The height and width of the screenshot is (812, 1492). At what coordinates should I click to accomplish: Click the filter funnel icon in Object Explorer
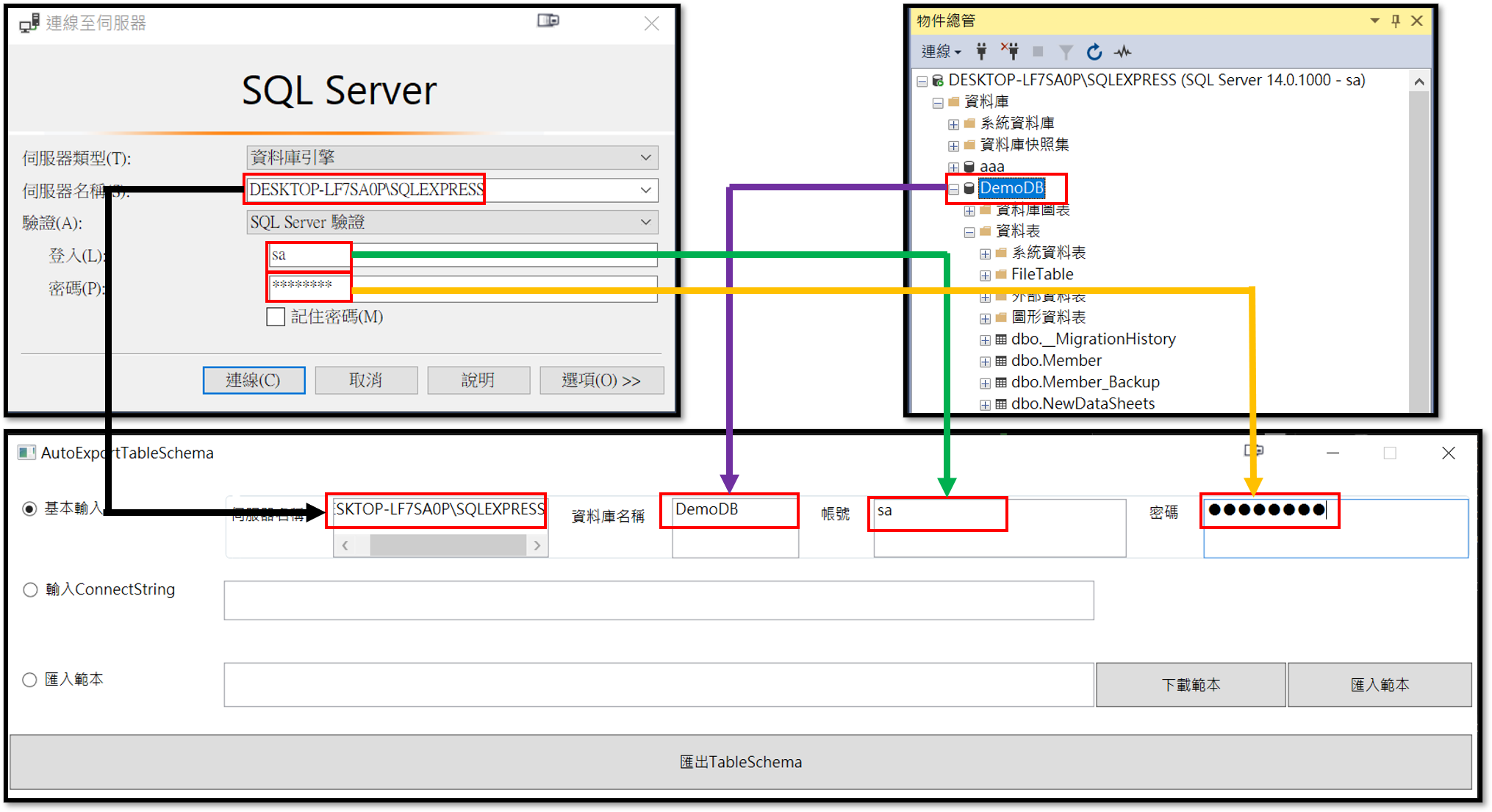[1066, 51]
